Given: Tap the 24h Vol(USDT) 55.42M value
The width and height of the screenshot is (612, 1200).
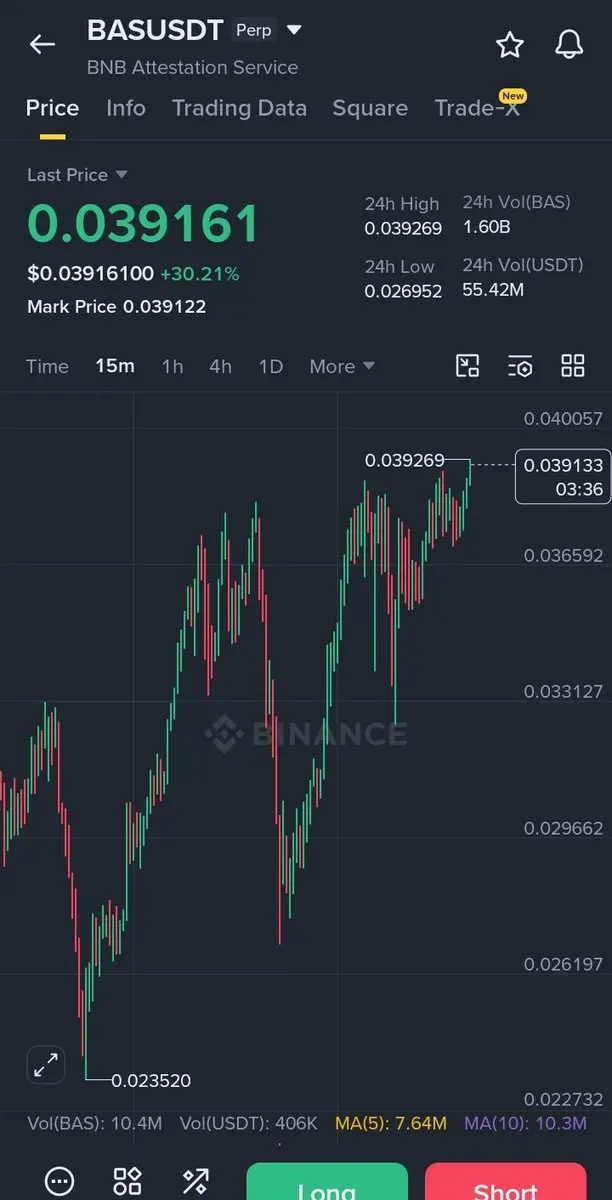Looking at the screenshot, I should coord(493,290).
